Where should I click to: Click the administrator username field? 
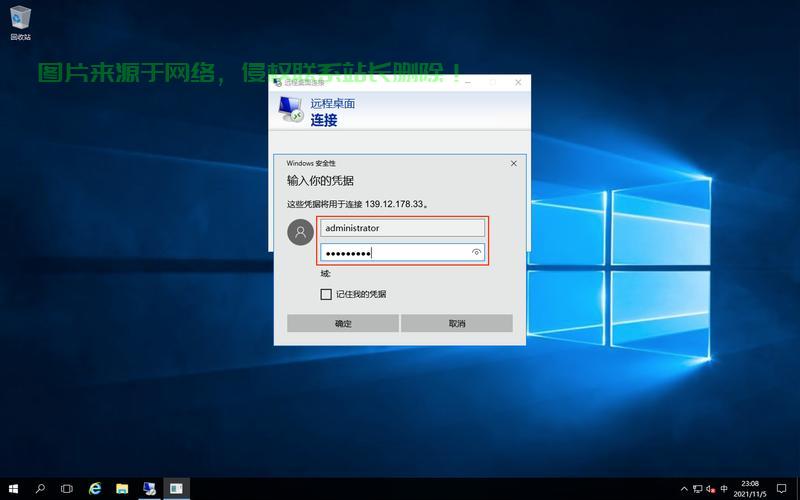pos(402,228)
